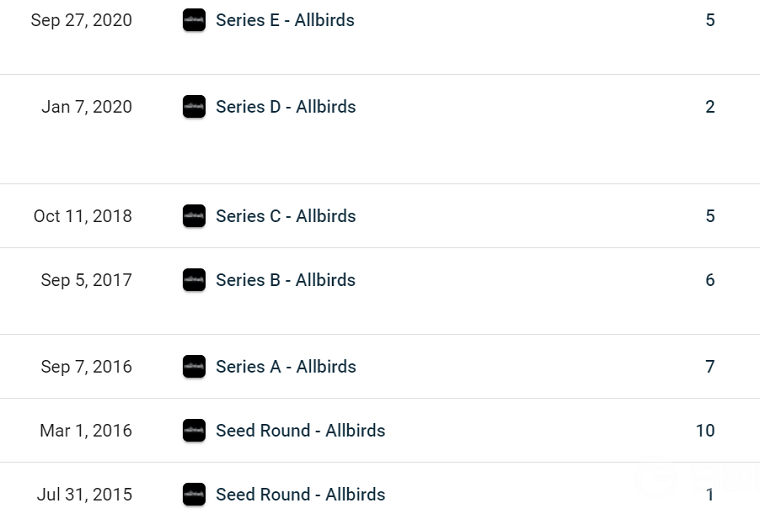The image size is (760, 519).
Task: Open Series D - Allbirds funding round
Action: point(285,107)
